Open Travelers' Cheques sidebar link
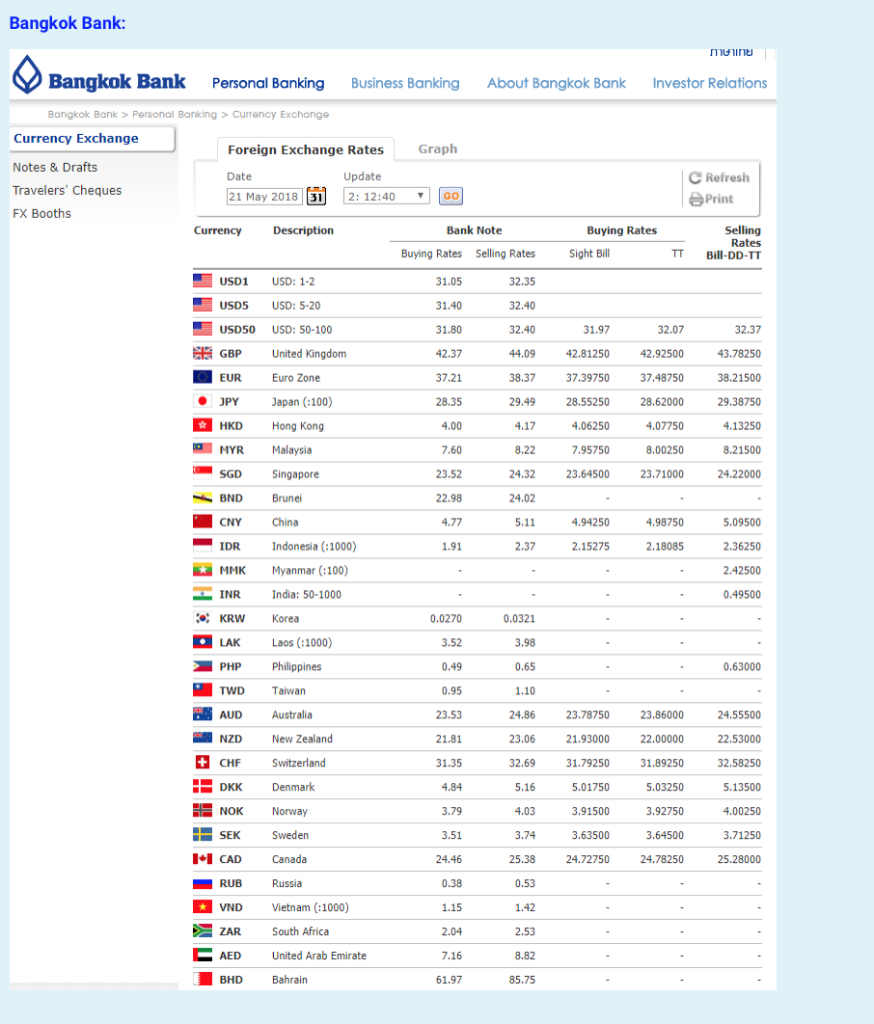This screenshot has height=1024, width=874. click(x=67, y=190)
